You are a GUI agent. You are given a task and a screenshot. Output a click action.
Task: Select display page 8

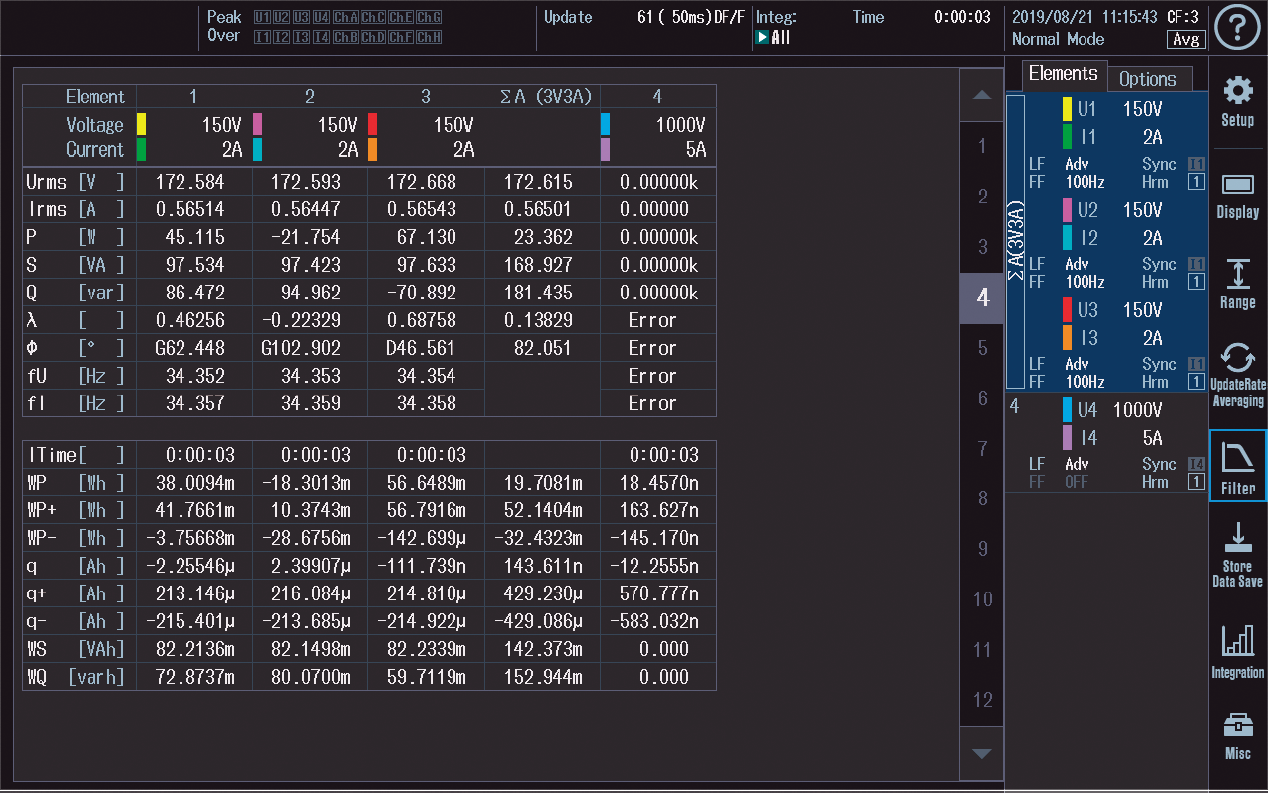pos(982,498)
